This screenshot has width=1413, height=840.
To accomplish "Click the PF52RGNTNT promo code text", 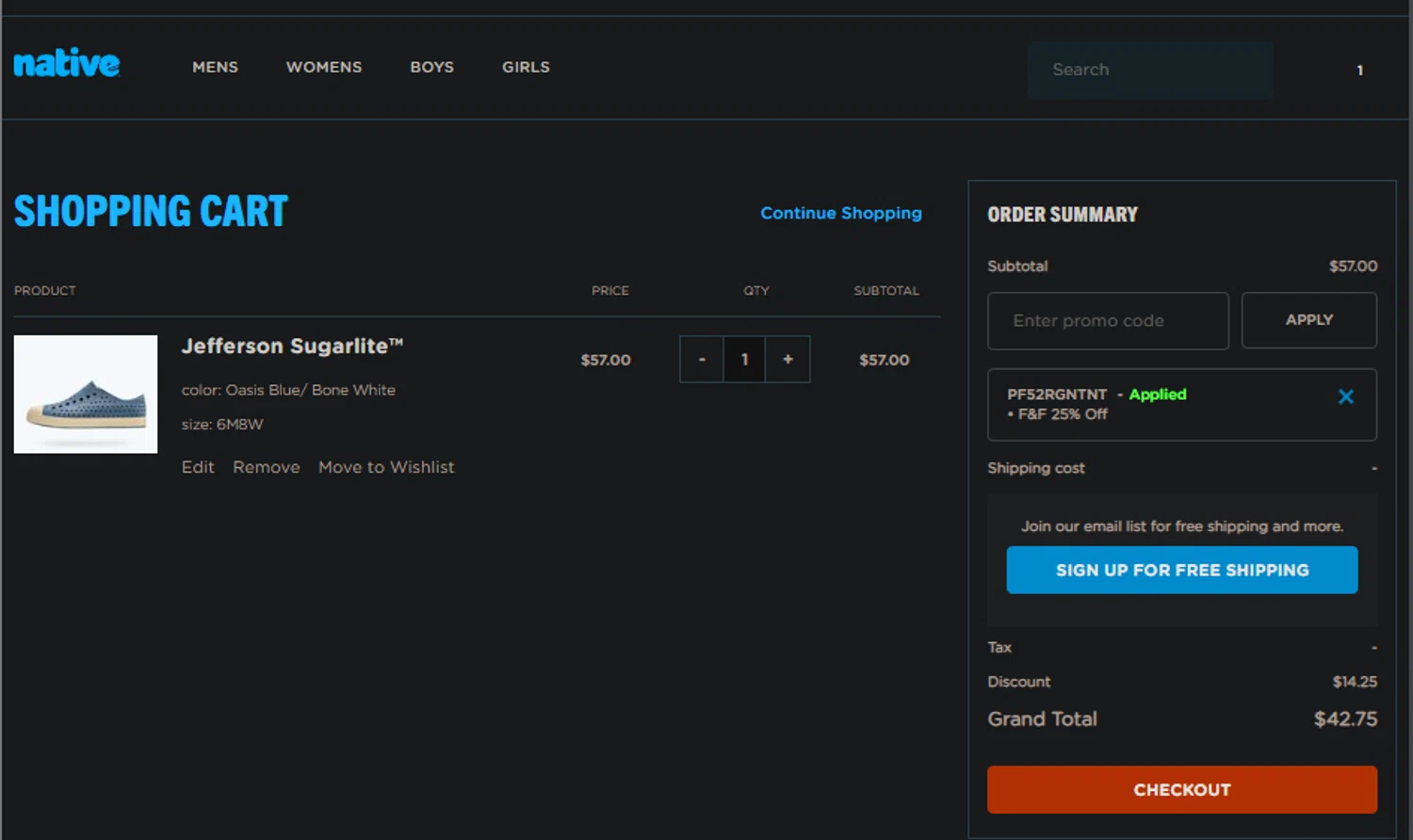I will [1057, 395].
